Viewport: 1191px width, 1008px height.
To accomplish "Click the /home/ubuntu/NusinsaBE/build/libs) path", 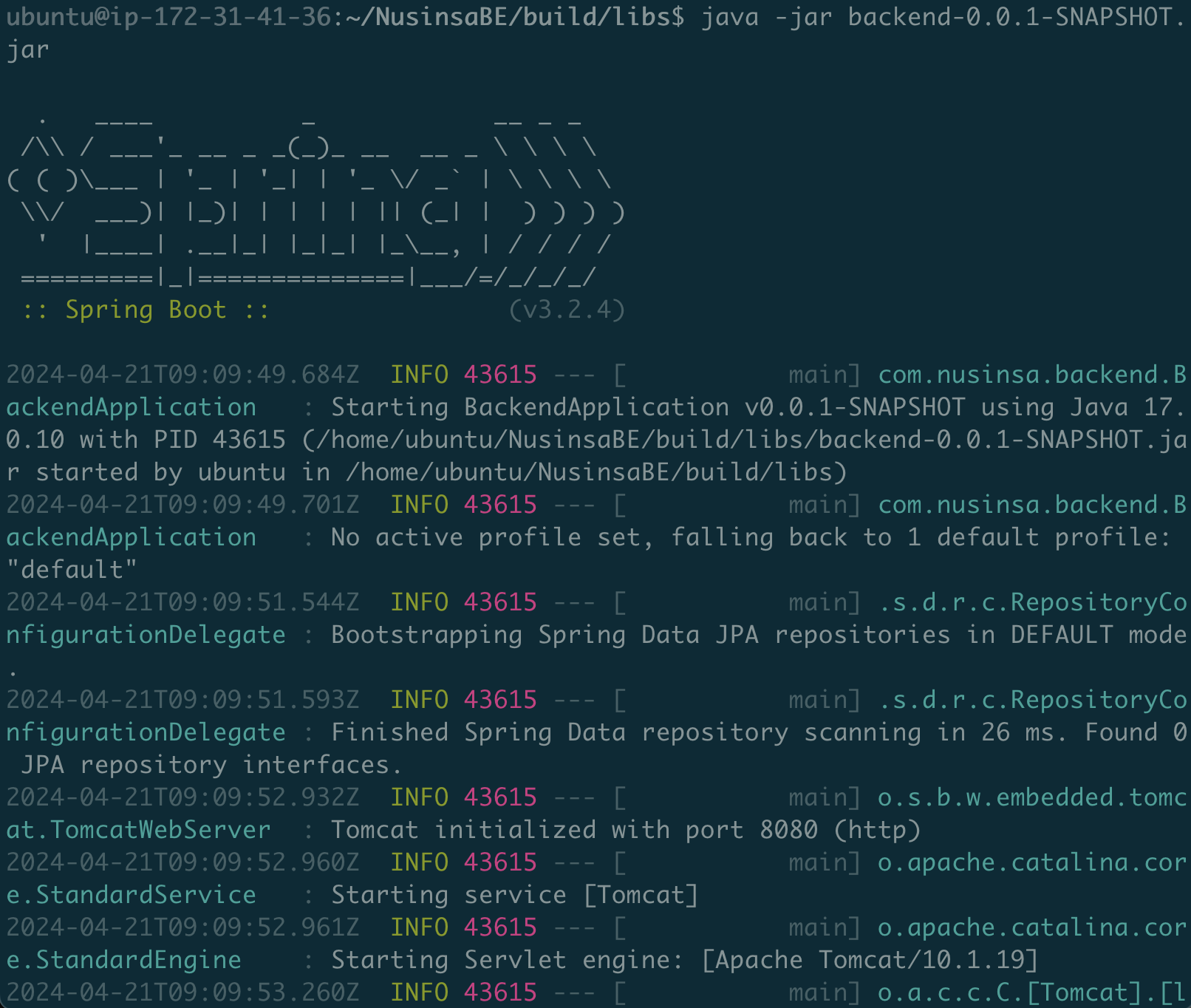I will click(x=596, y=472).
